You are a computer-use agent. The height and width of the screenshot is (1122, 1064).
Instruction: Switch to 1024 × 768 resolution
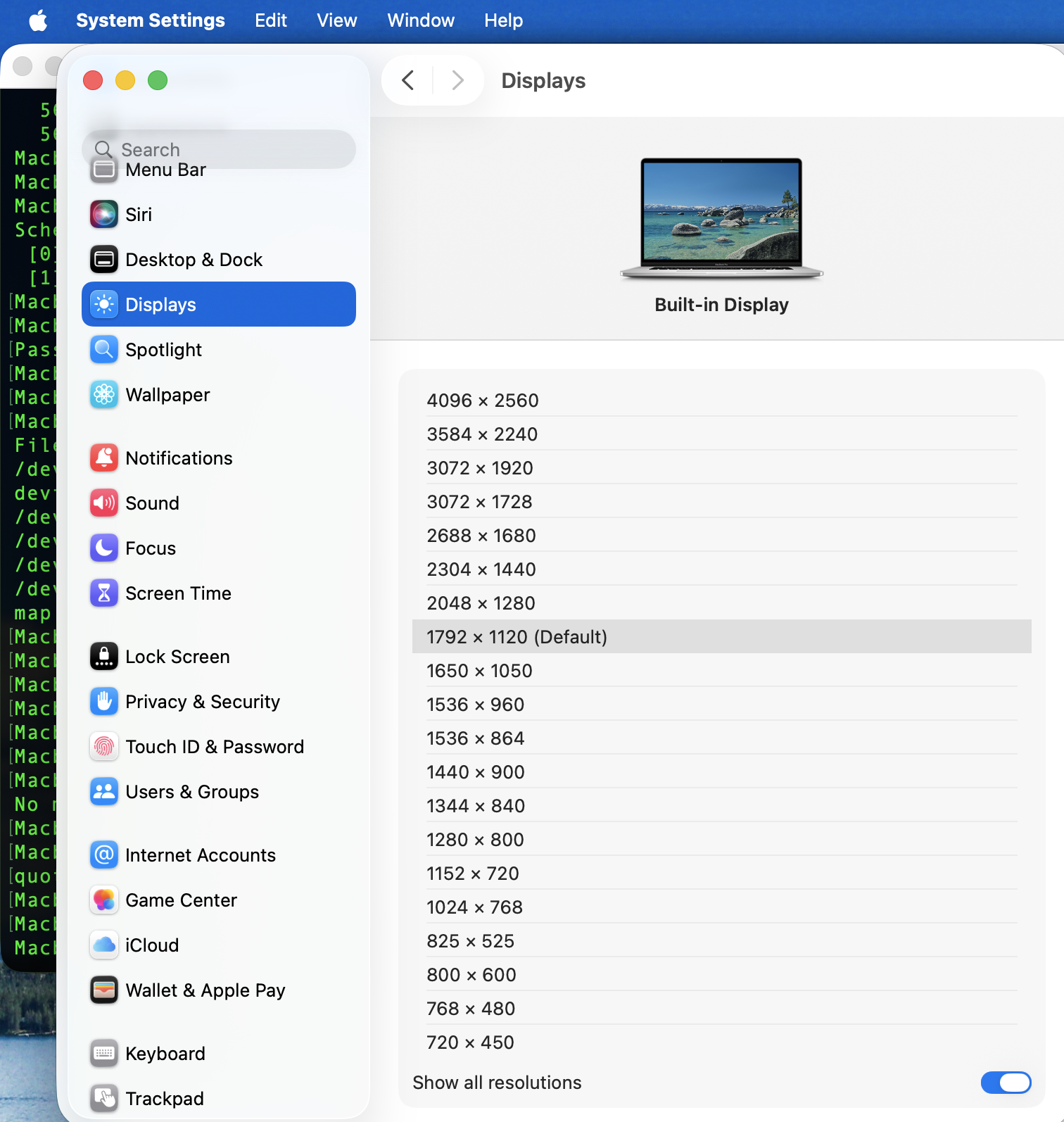coord(722,907)
